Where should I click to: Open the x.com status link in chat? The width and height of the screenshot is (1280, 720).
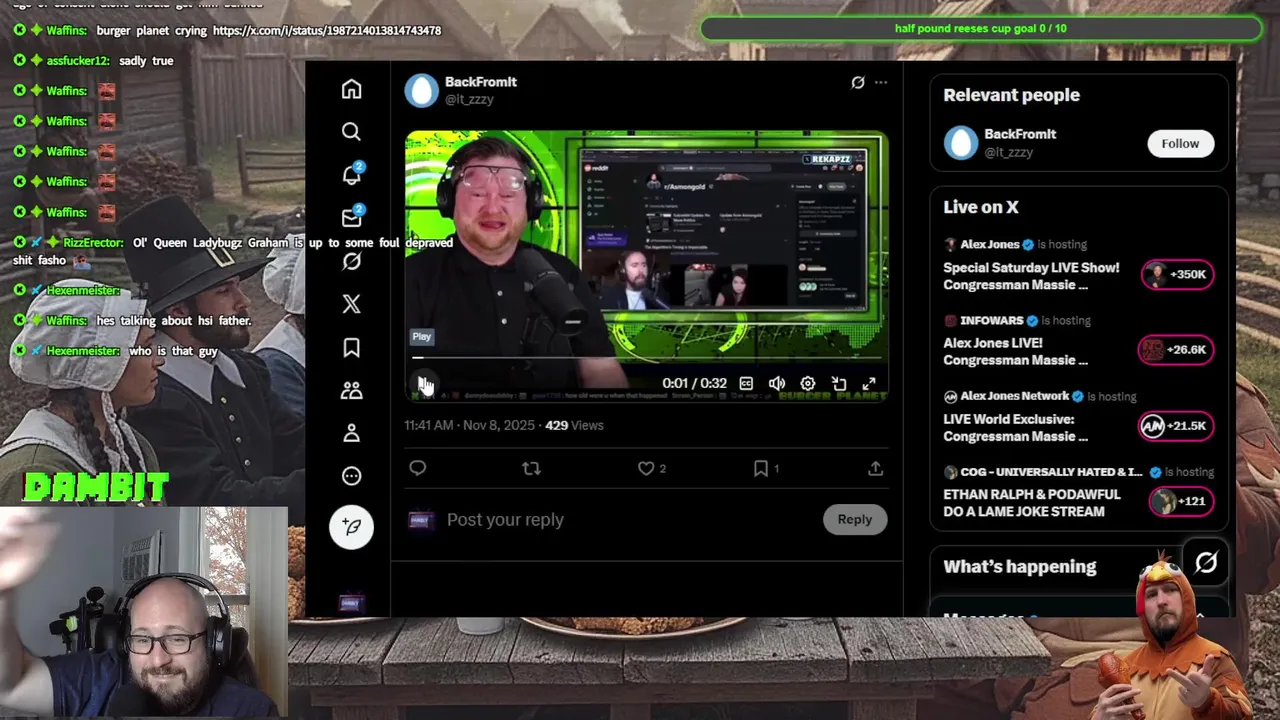(327, 31)
